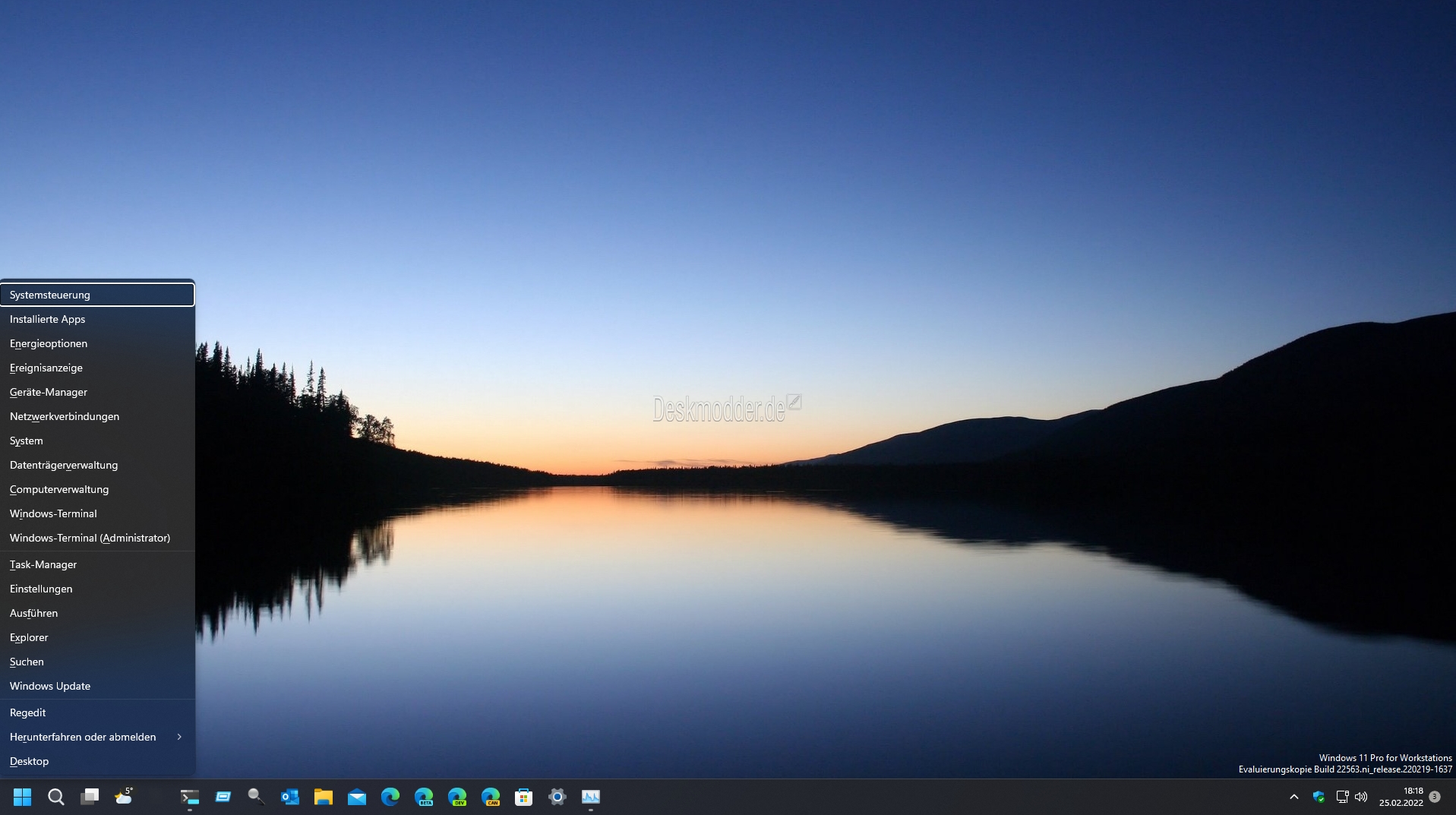Open Windows Update
Screen dimensions: 1456x815
97,686
